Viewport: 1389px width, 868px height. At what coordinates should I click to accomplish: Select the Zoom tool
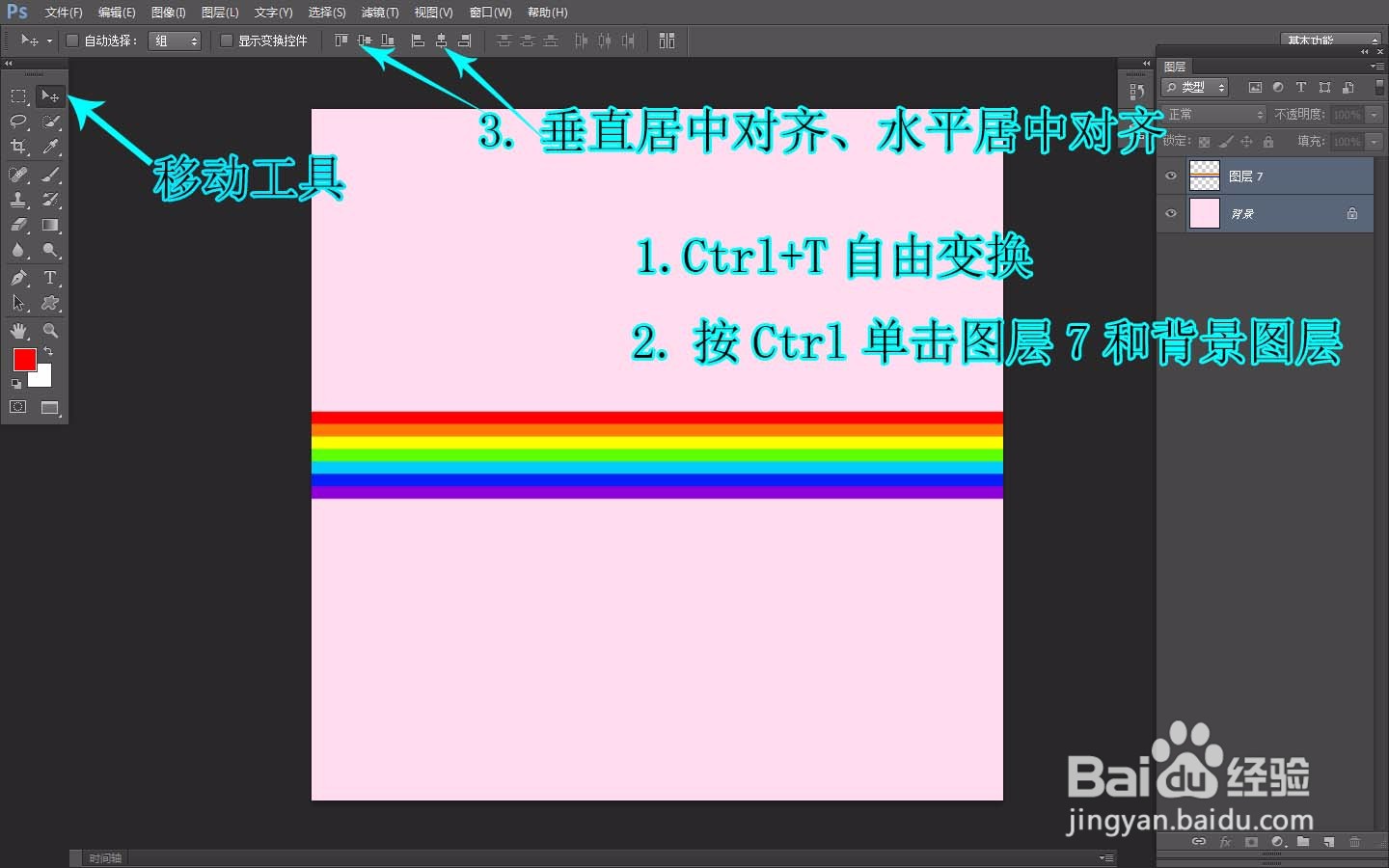pyautogui.click(x=50, y=332)
